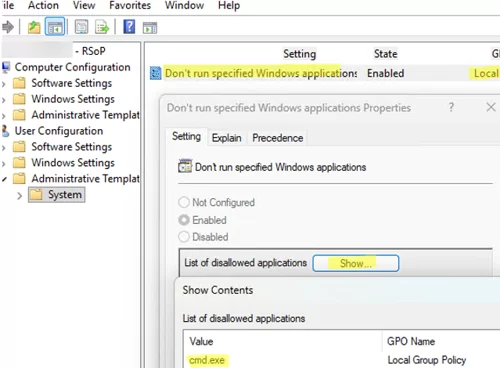Select the Enabled radio button
500x368 pixels.
tap(184, 220)
